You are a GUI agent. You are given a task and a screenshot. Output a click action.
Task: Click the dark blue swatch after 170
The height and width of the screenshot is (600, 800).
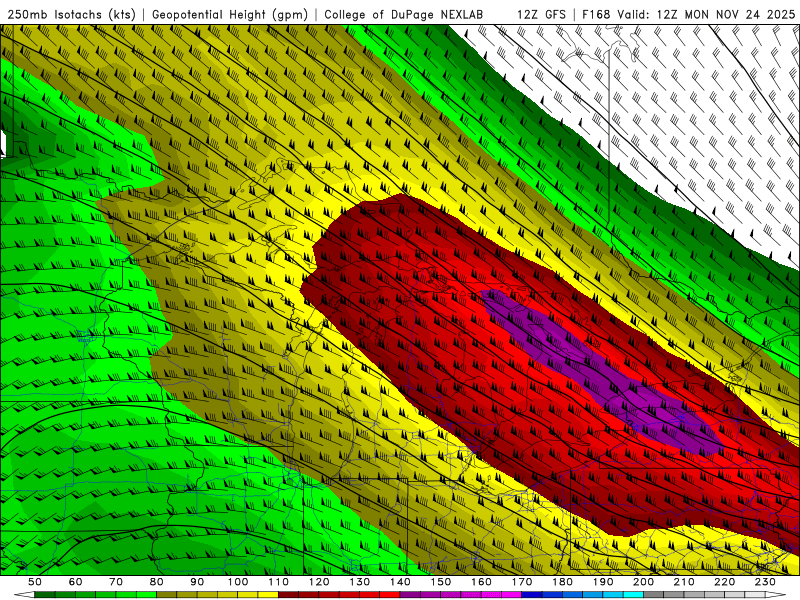pyautogui.click(x=532, y=595)
